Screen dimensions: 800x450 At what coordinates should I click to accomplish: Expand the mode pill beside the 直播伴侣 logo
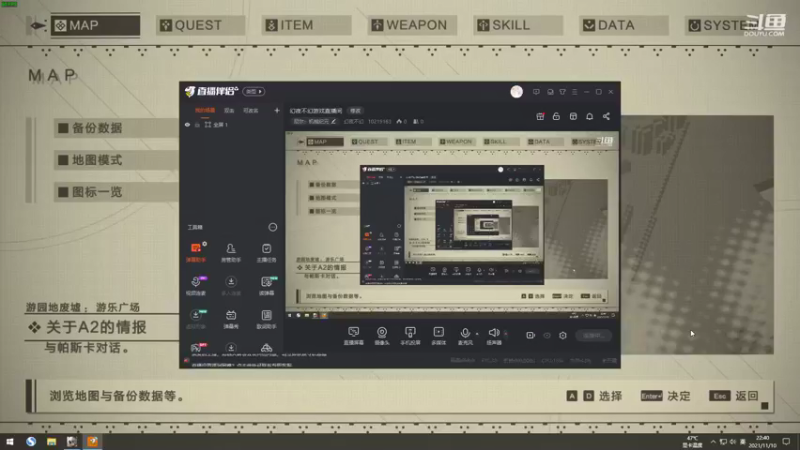(254, 91)
